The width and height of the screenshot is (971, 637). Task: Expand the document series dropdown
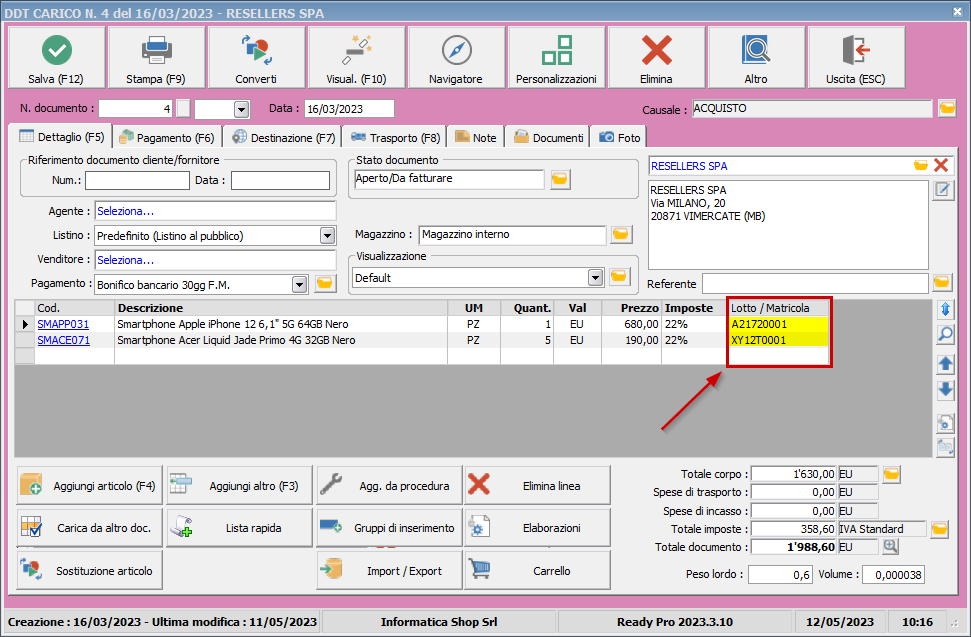(x=242, y=110)
